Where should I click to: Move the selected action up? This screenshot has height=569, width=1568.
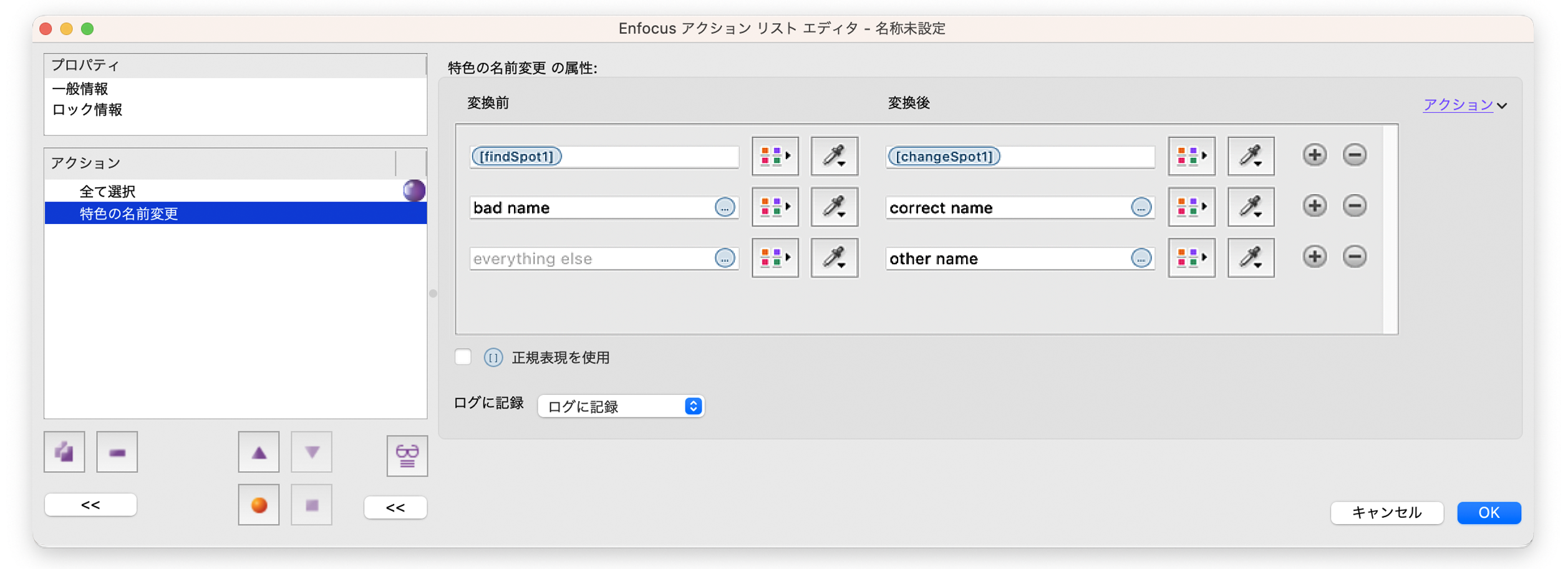(x=259, y=452)
